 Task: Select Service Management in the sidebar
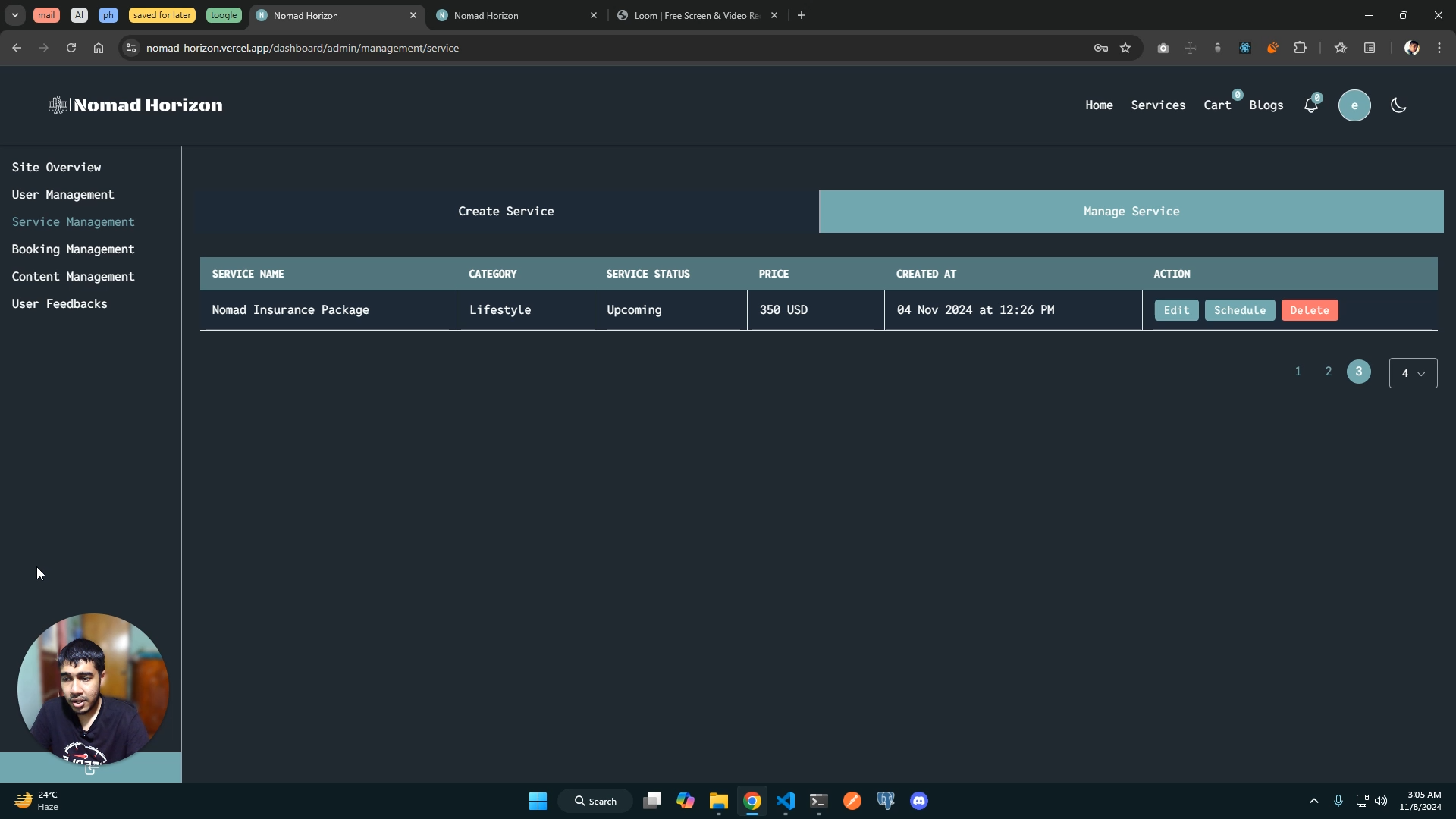(73, 221)
